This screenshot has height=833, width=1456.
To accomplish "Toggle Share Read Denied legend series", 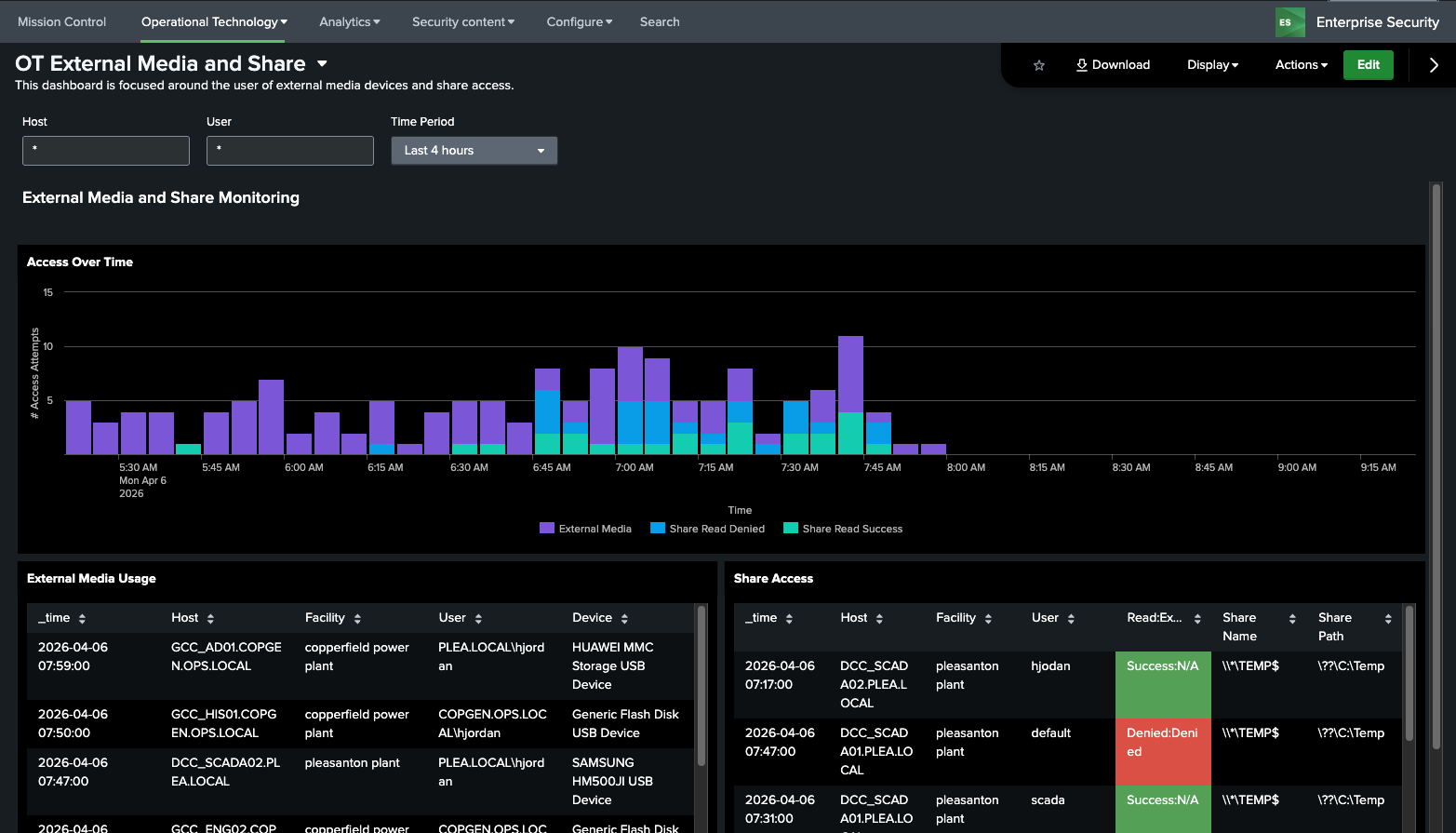I will tap(707, 529).
